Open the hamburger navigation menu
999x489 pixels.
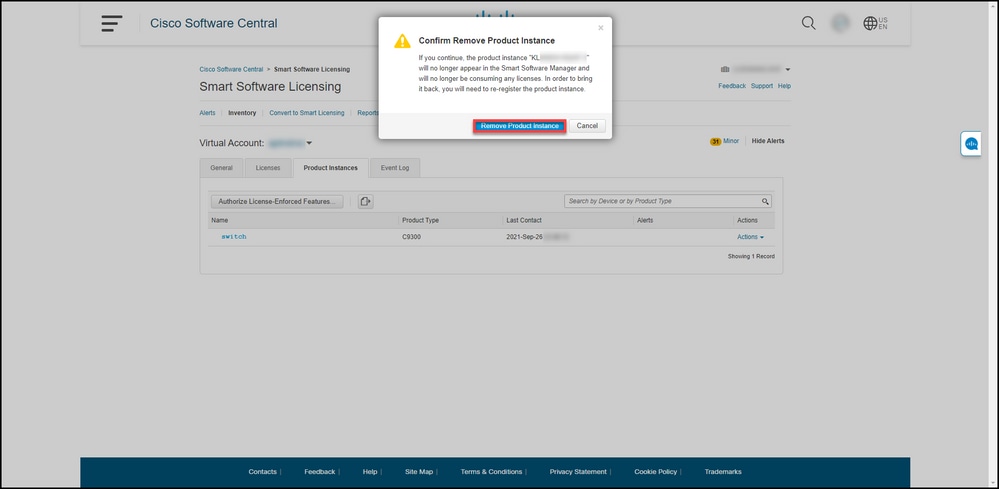pos(111,24)
